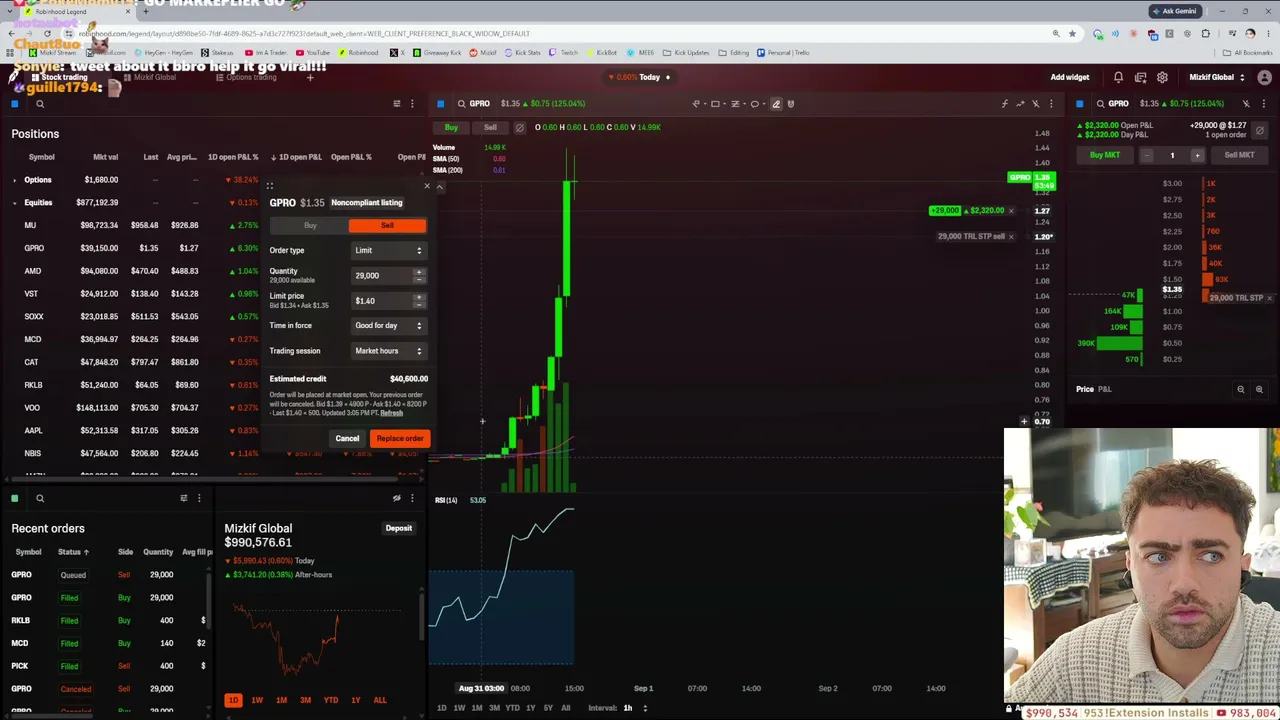Select the pencil draw tool on chart toolbar
Screen dimensions: 1280x720
tap(776, 104)
